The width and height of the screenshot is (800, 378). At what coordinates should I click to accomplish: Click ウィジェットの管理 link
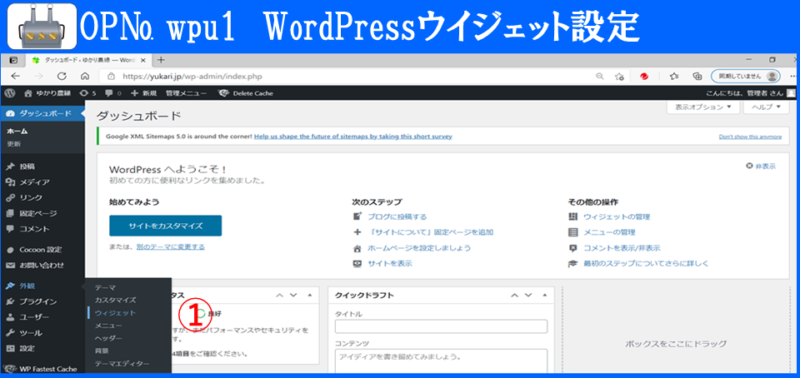click(x=617, y=217)
